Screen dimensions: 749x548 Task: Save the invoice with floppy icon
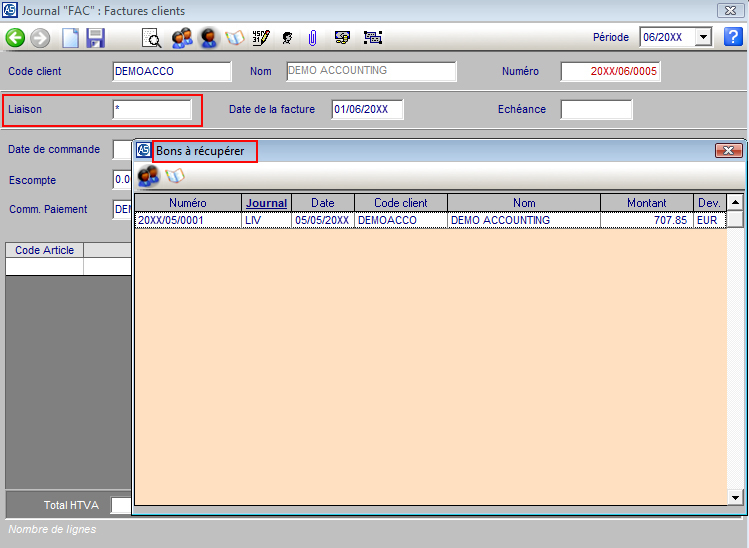pos(96,38)
